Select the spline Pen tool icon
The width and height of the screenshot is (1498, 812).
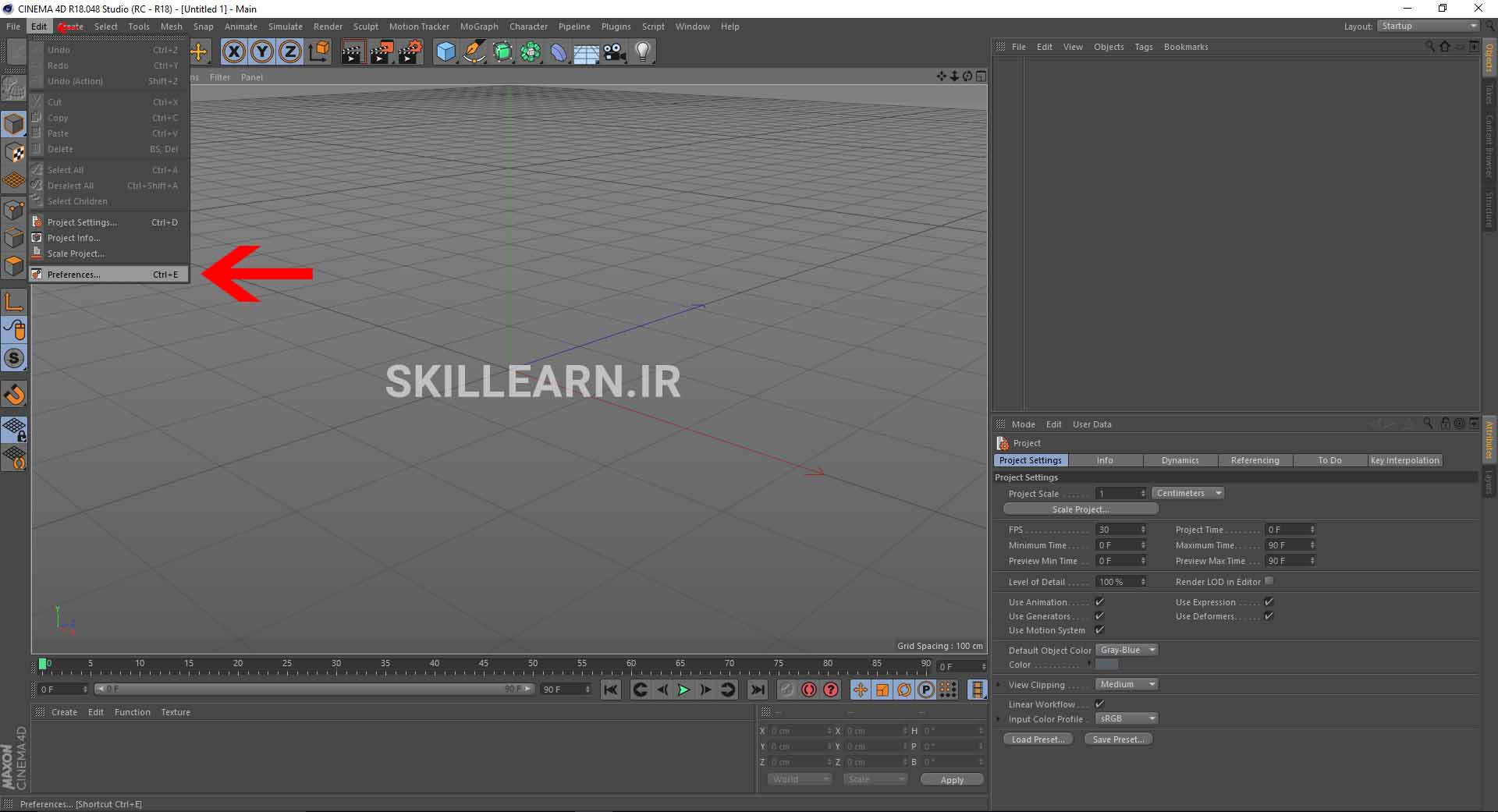[474, 52]
